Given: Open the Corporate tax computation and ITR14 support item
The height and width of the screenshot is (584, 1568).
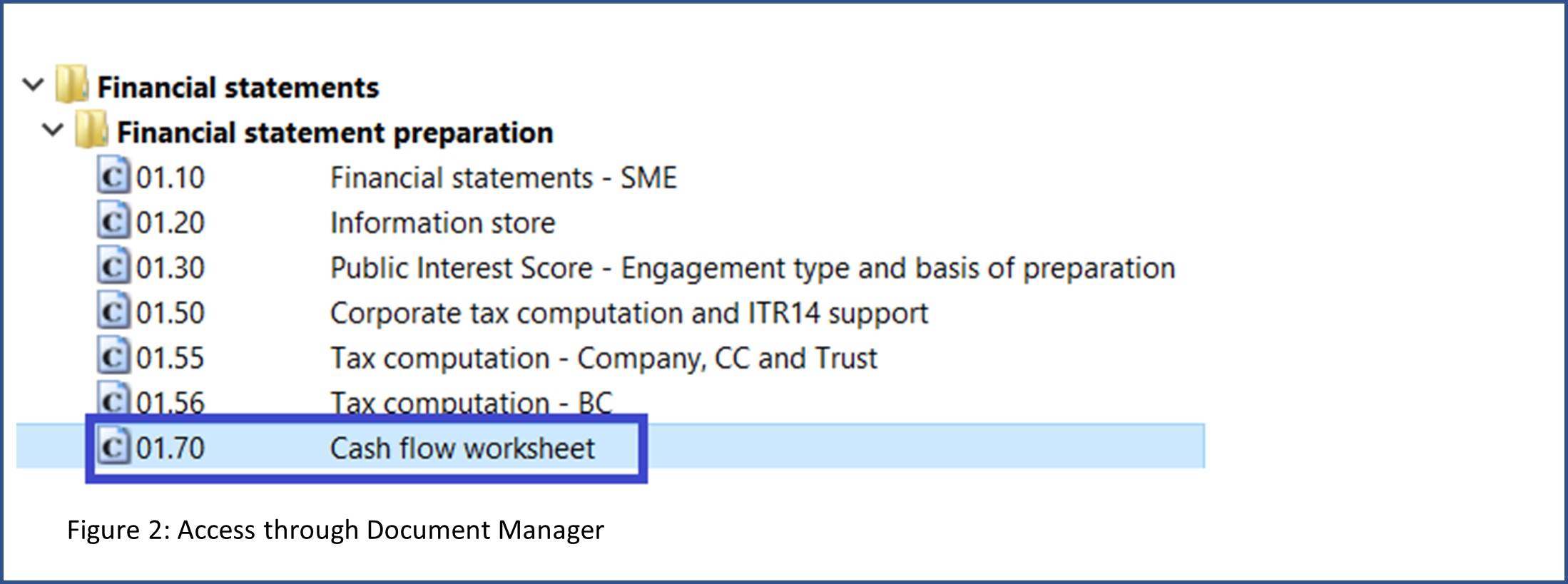Looking at the screenshot, I should [628, 312].
